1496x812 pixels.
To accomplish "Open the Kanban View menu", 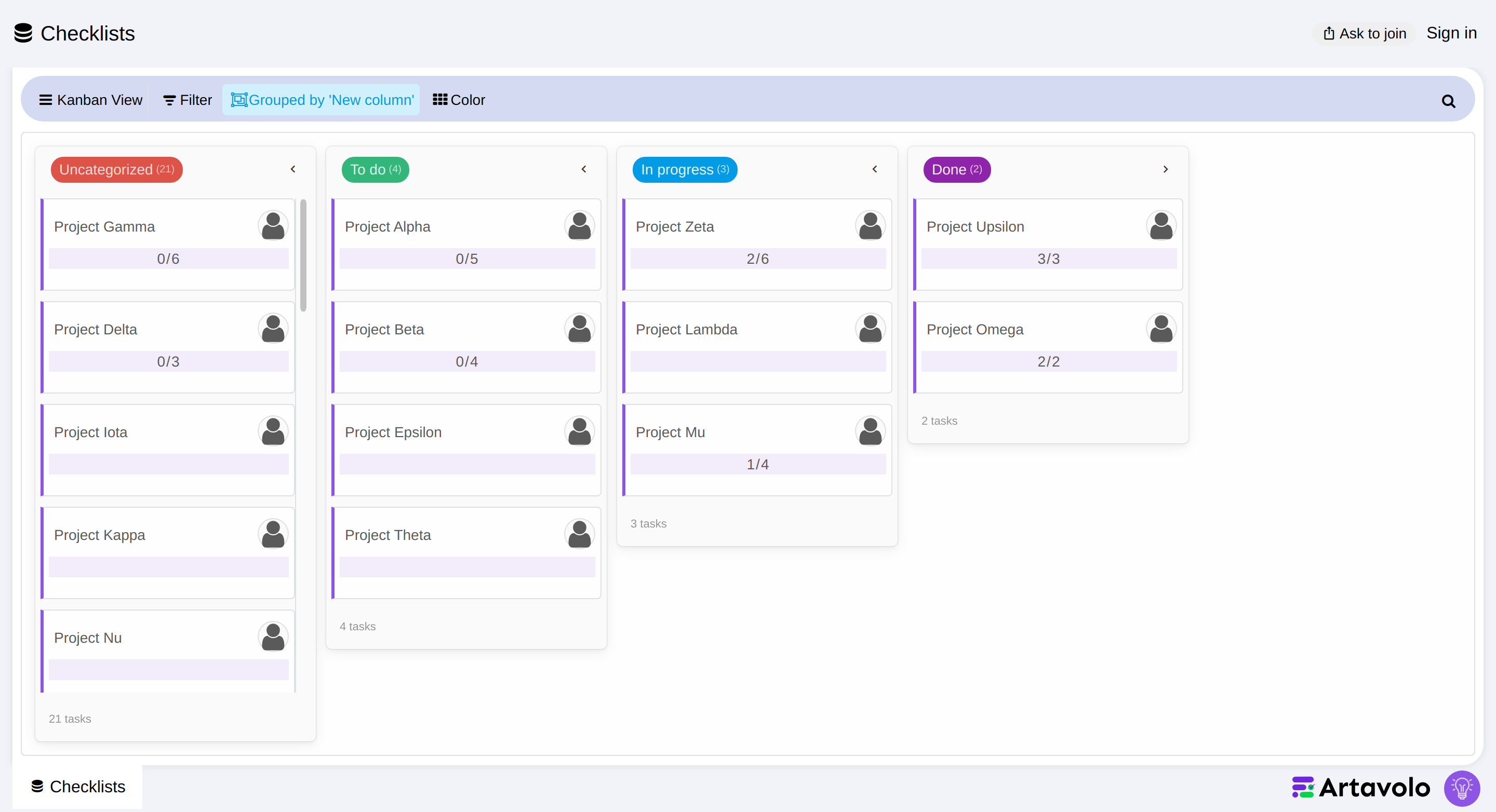I will click(x=90, y=100).
